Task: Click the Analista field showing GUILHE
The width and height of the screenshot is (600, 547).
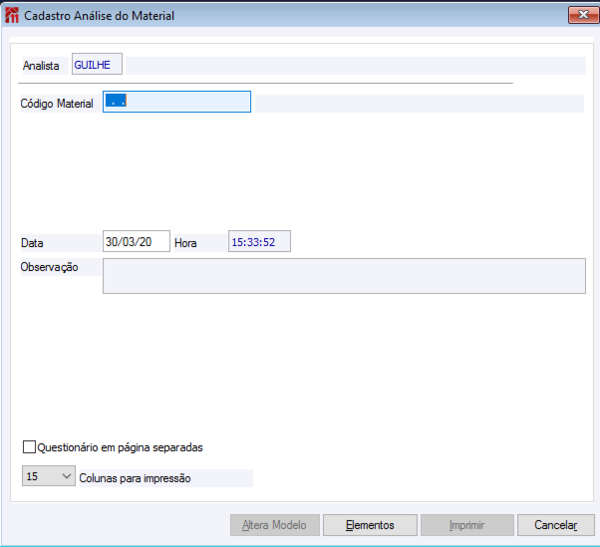Action: tap(97, 64)
